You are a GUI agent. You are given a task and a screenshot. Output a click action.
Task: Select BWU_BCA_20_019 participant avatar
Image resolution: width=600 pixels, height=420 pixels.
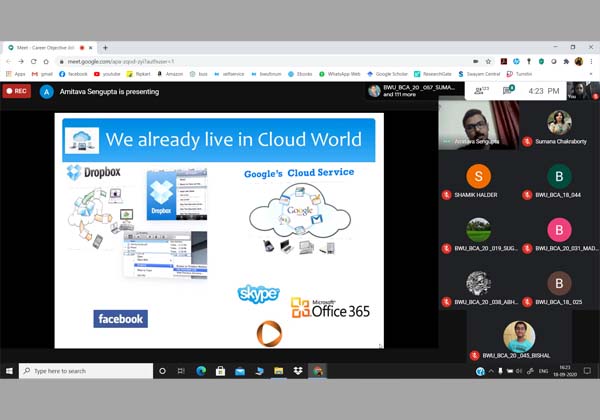[x=478, y=230]
